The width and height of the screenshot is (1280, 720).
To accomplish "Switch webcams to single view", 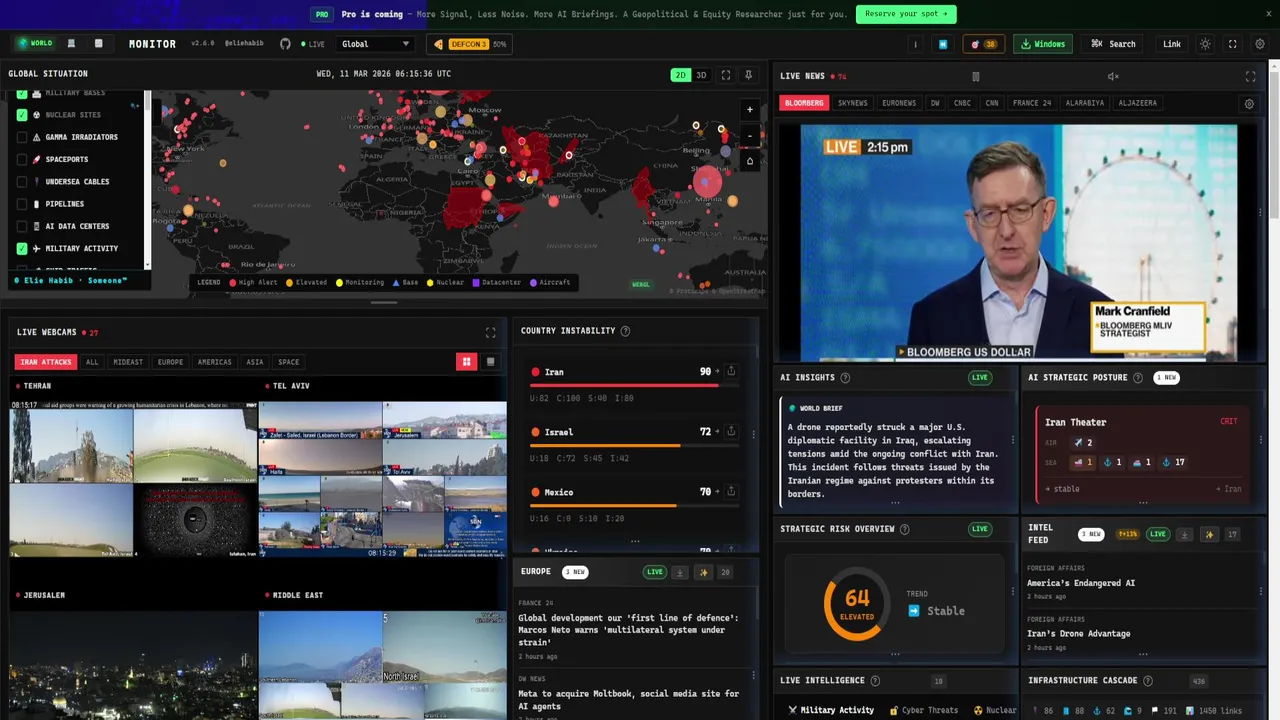I will tap(490, 362).
